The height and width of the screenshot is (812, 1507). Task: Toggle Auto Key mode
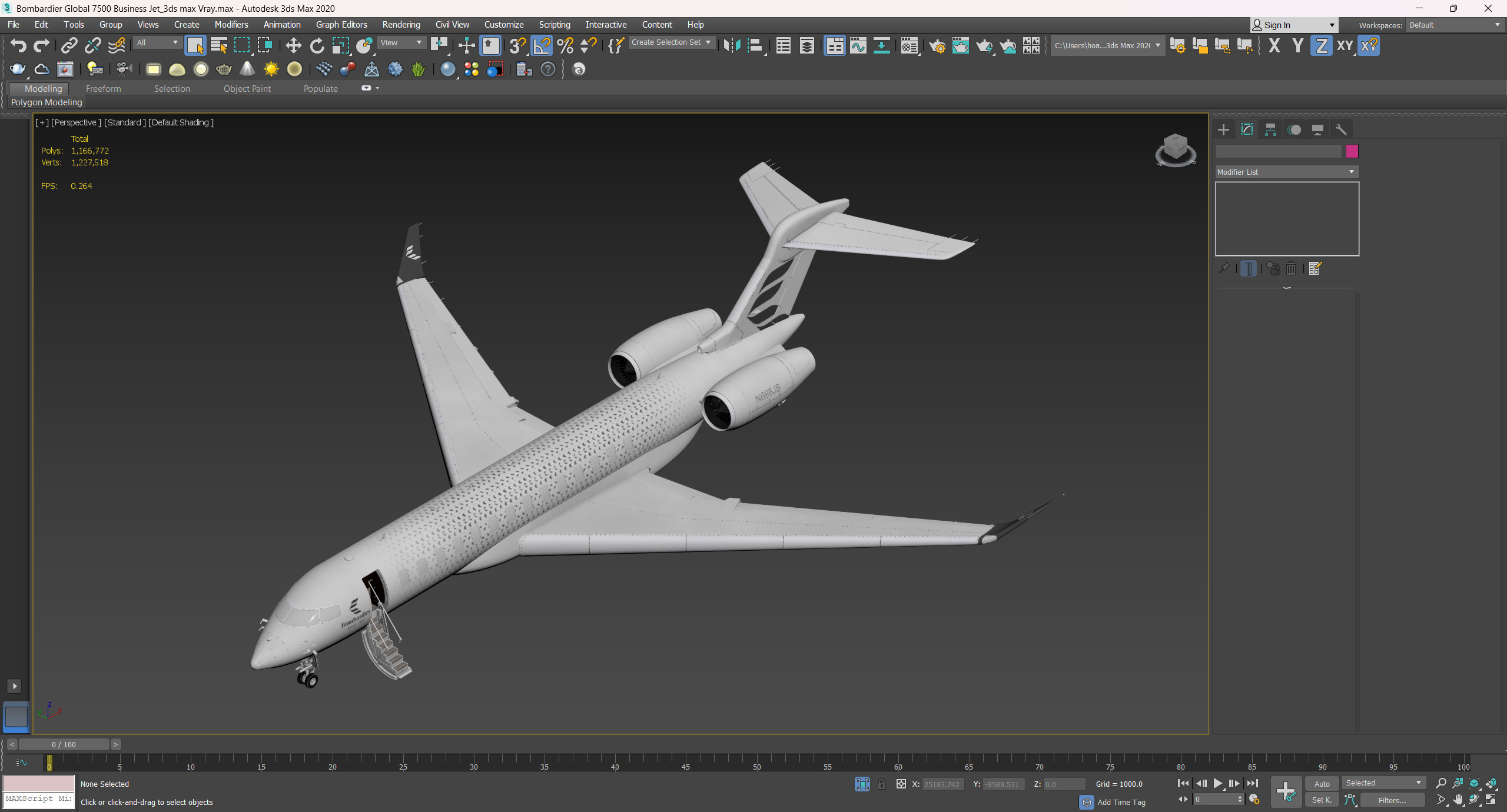1322,784
